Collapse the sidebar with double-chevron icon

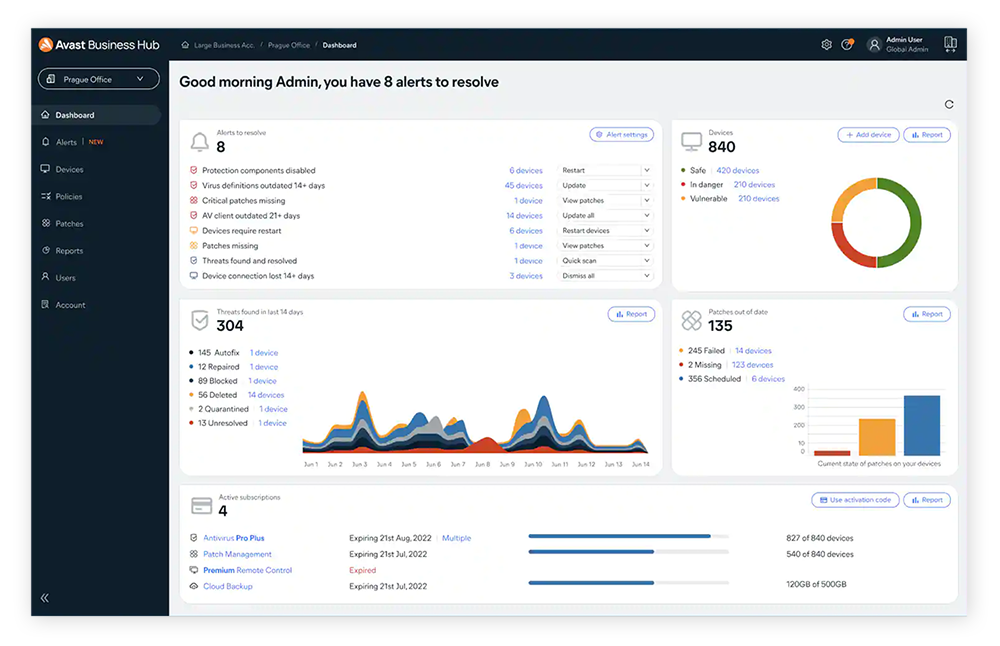pyautogui.click(x=45, y=597)
